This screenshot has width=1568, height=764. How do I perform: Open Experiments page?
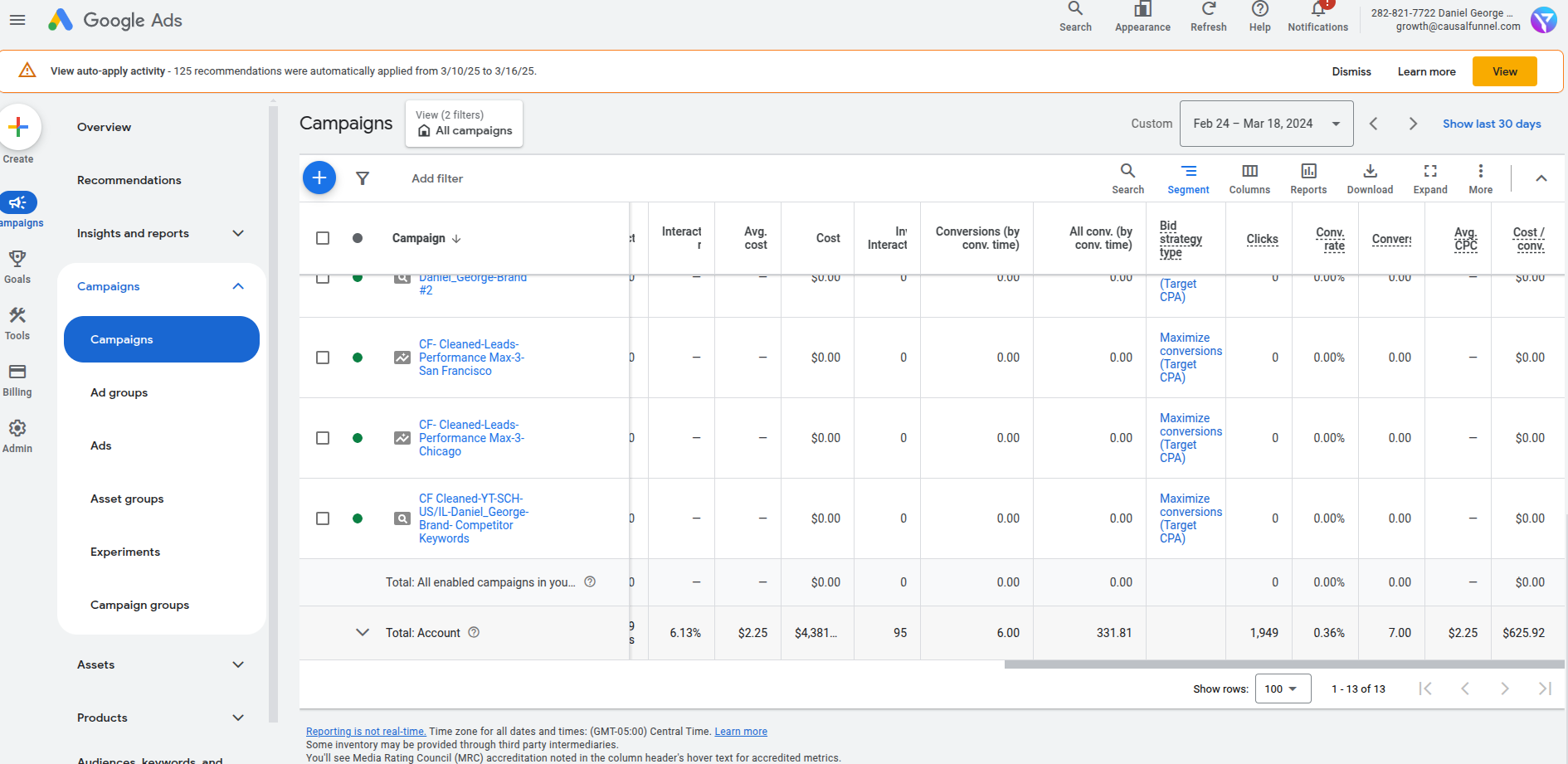pos(125,552)
